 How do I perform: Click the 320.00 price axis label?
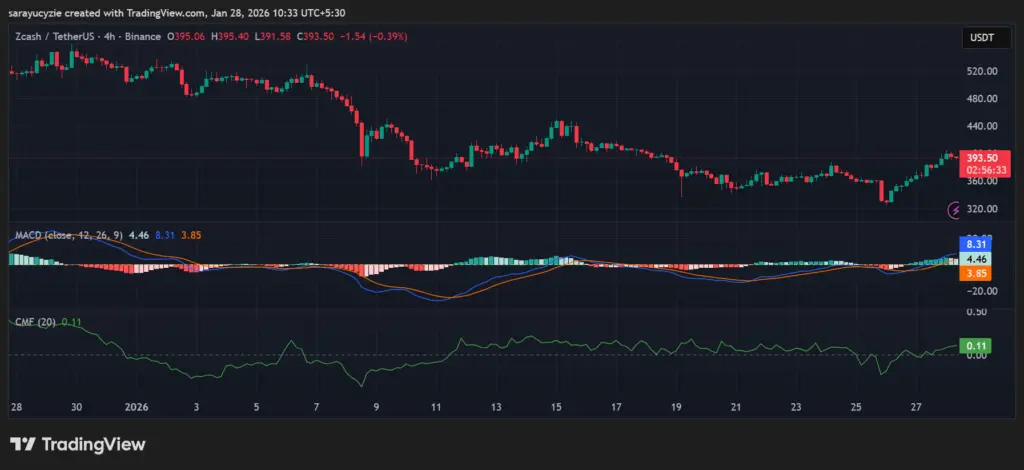tap(984, 209)
